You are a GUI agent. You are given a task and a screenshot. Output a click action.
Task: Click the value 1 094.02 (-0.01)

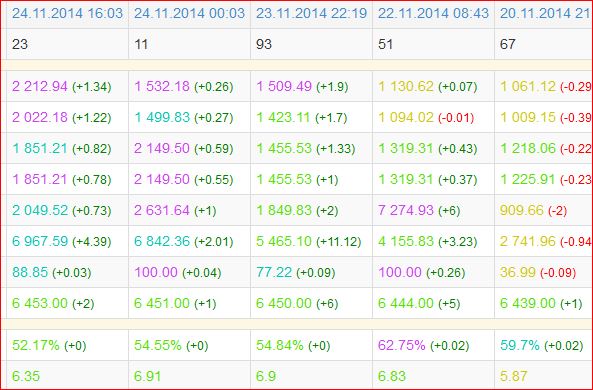(x=426, y=118)
